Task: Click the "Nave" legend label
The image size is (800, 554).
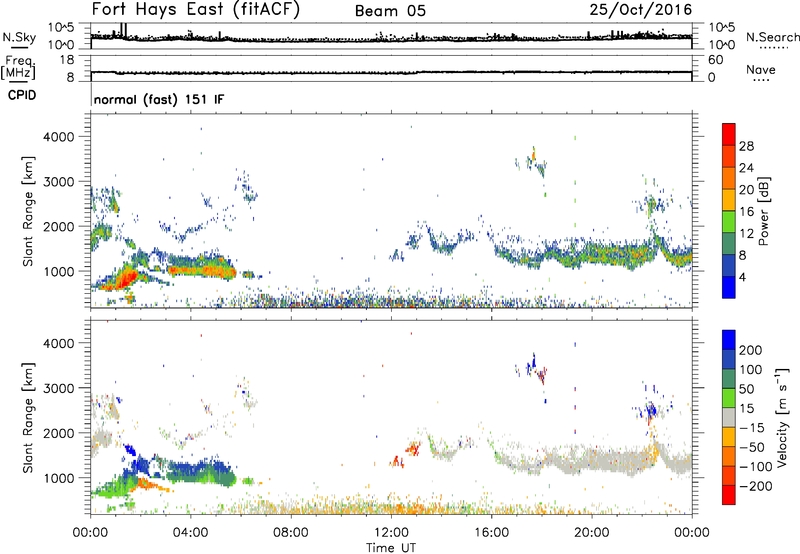Action: 761,70
